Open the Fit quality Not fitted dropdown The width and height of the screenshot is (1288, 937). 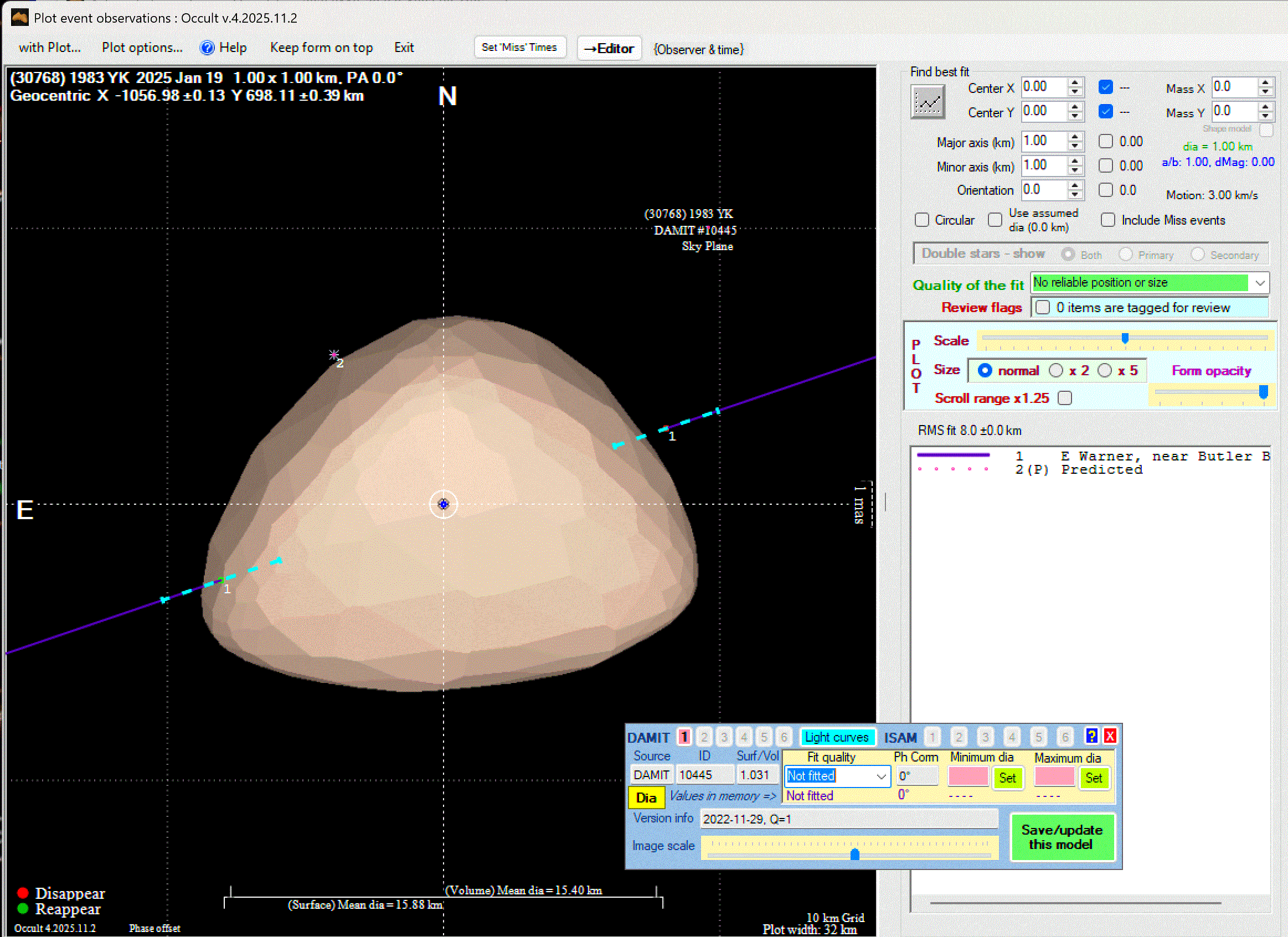tap(881, 776)
